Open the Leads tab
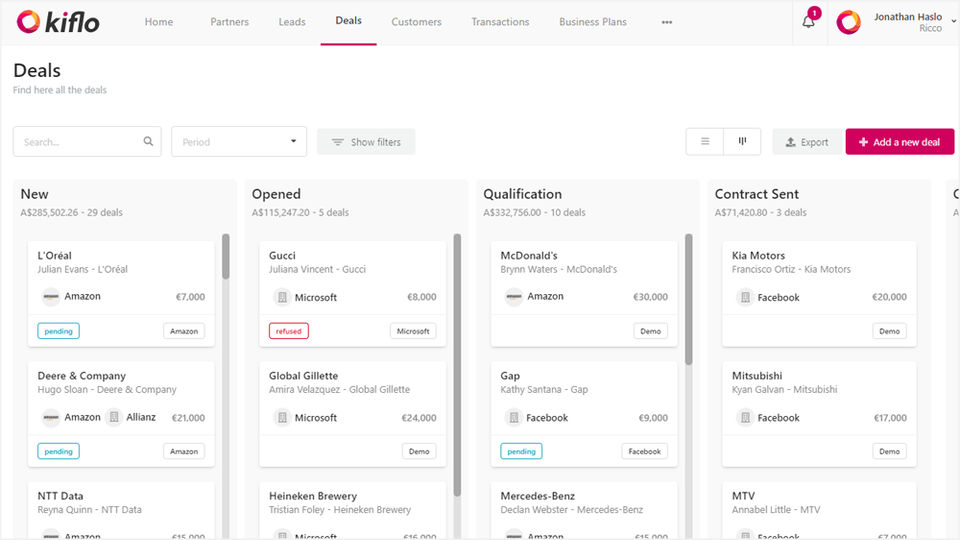 pyautogui.click(x=292, y=22)
